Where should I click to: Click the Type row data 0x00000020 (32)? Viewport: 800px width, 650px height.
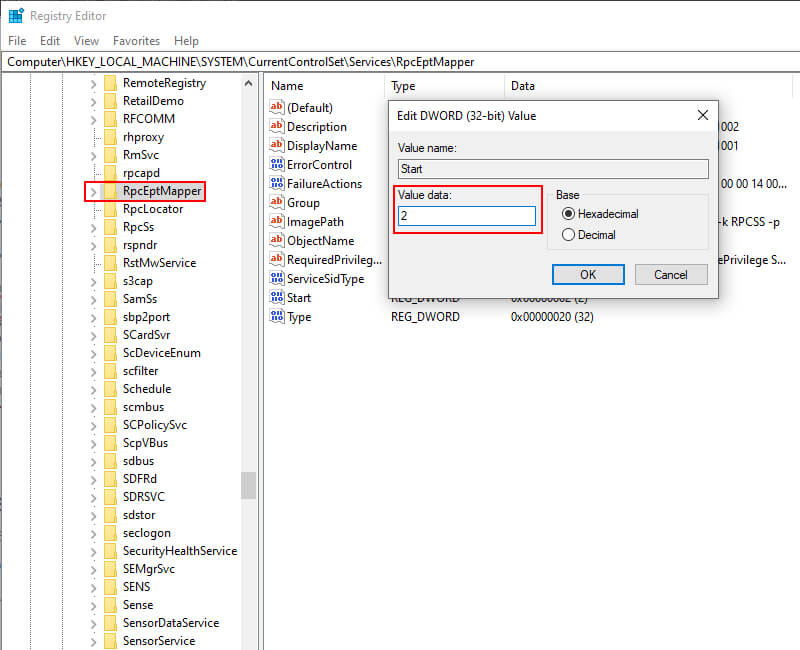coord(552,317)
